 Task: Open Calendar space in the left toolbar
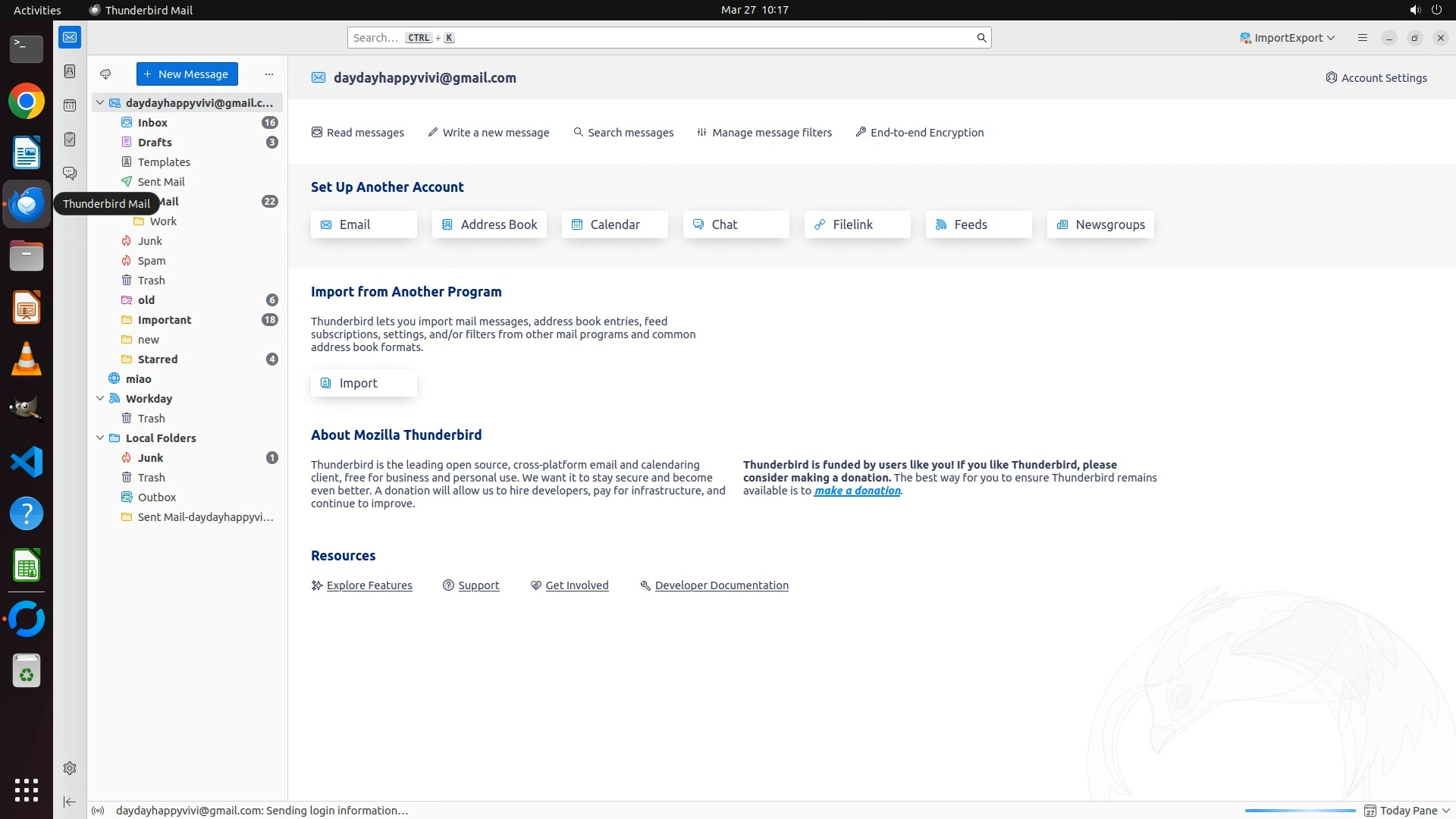(x=70, y=105)
